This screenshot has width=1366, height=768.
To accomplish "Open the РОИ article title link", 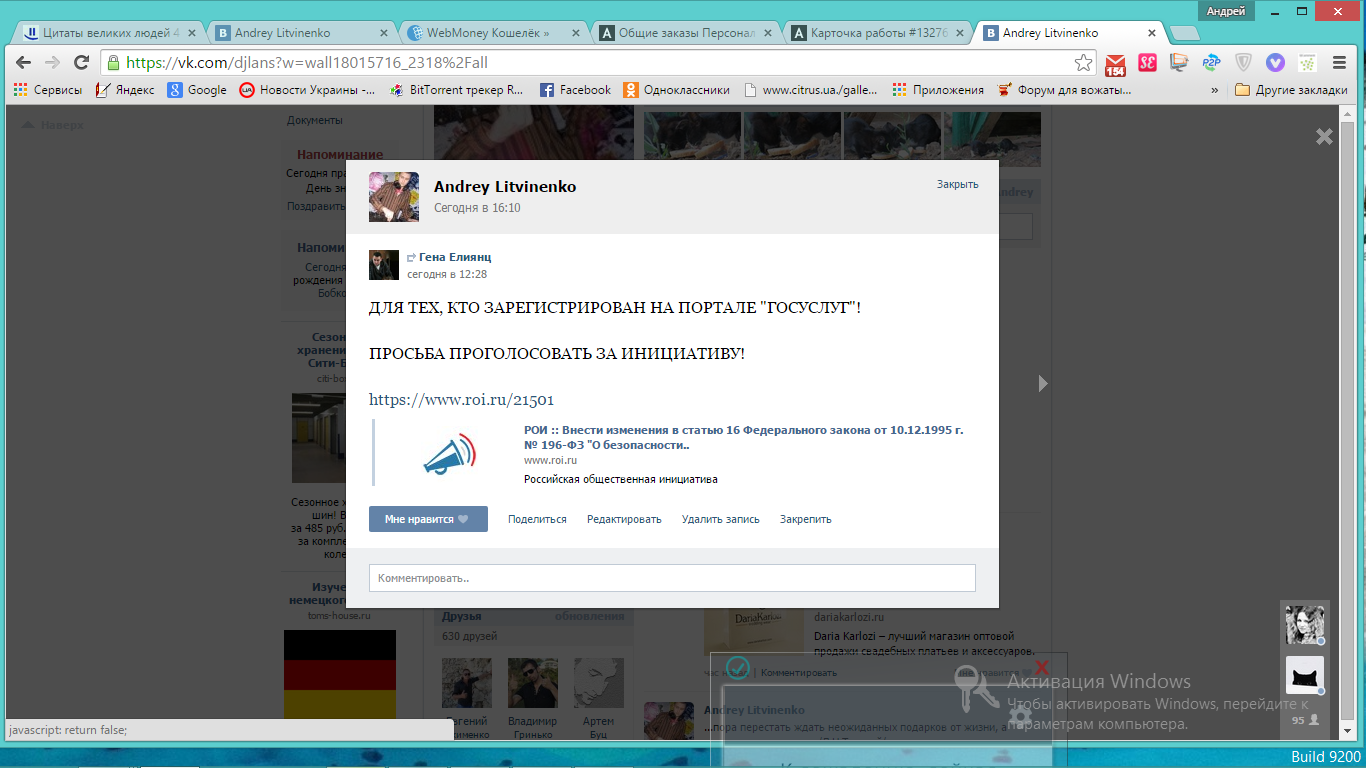I will point(744,437).
